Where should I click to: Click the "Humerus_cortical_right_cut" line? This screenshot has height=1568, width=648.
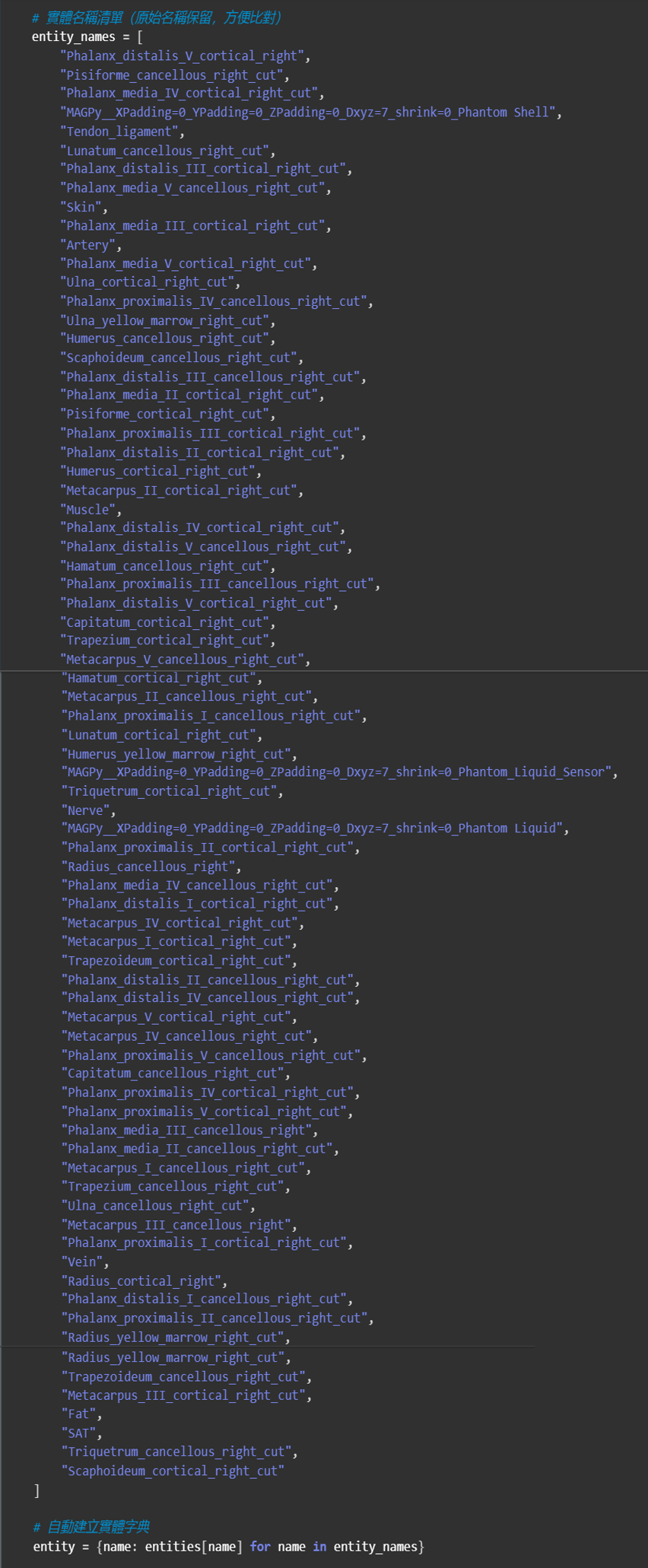160,472
